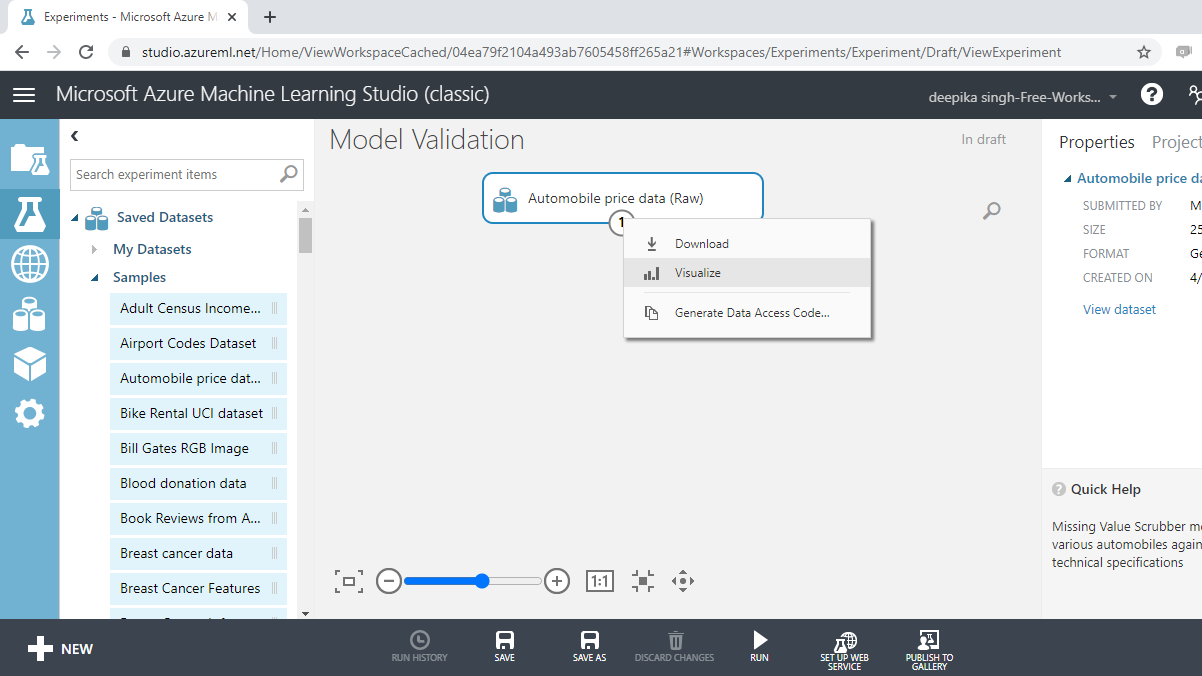Select the Automobile price data (Raw) module
Viewport: 1202px width, 676px height.
click(623, 198)
